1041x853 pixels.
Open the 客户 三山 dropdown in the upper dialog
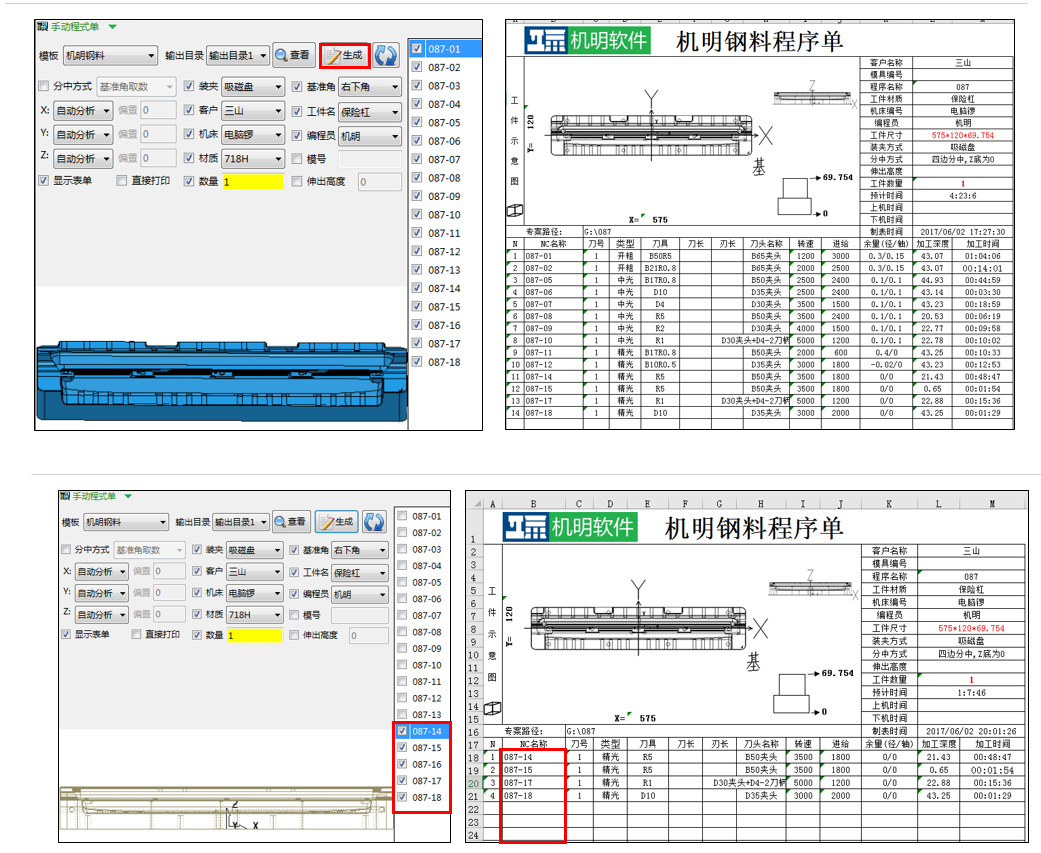pos(253,111)
